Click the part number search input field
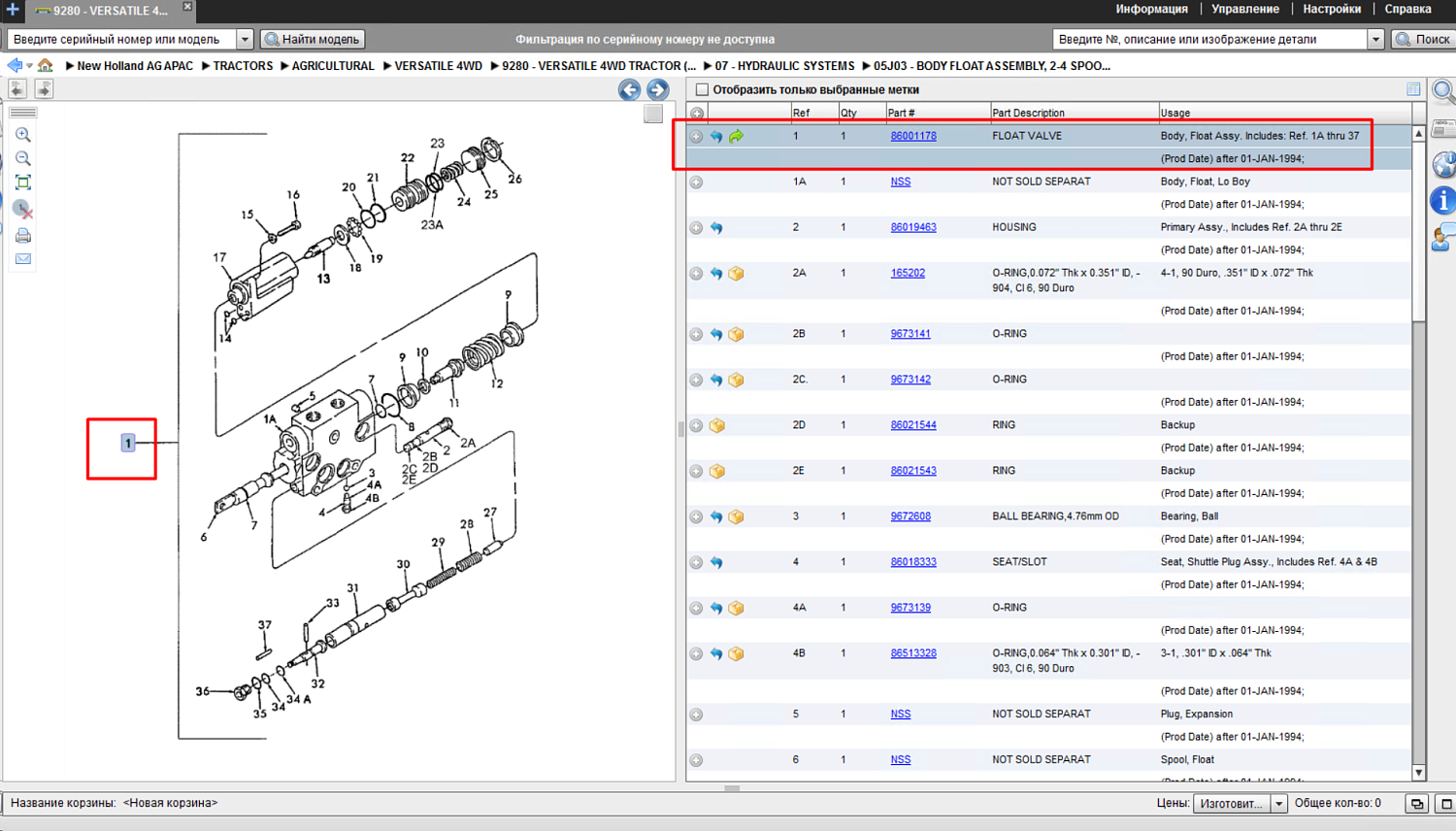Viewport: 1456px width, 831px height. tap(1209, 40)
